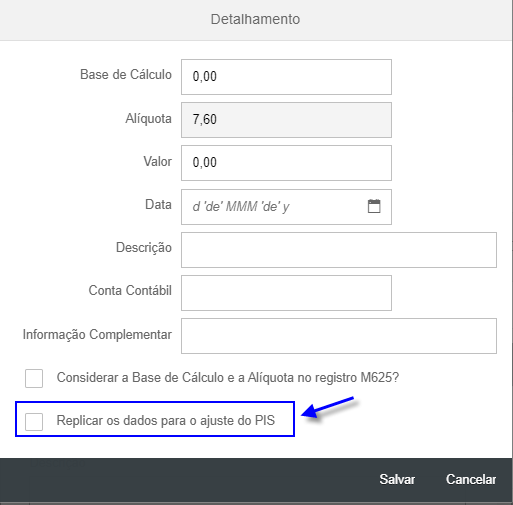This screenshot has width=513, height=505.
Task: Click the Detalhamento dialog title
Action: [x=255, y=19]
